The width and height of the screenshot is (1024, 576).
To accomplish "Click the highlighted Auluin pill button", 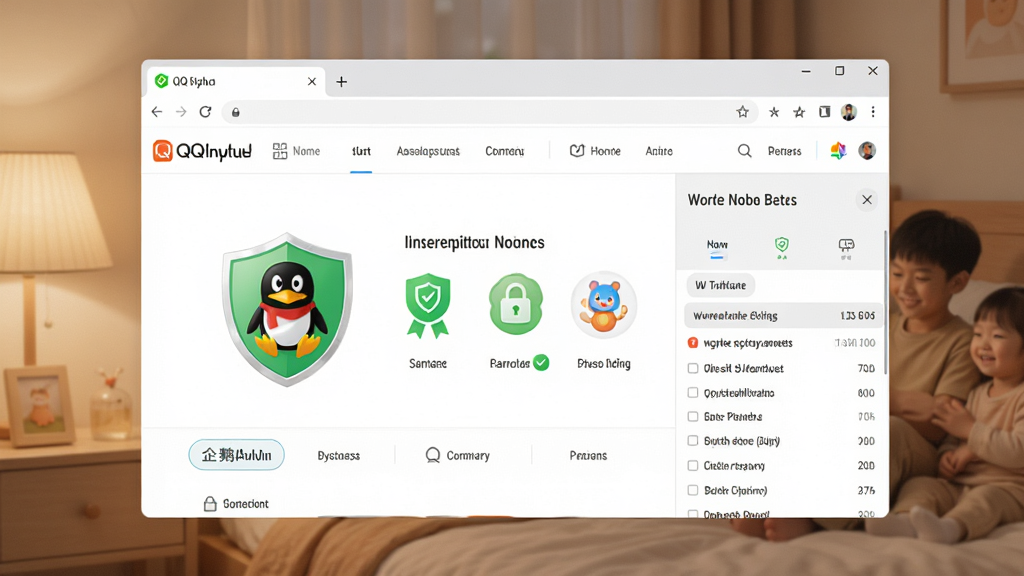I will [236, 455].
